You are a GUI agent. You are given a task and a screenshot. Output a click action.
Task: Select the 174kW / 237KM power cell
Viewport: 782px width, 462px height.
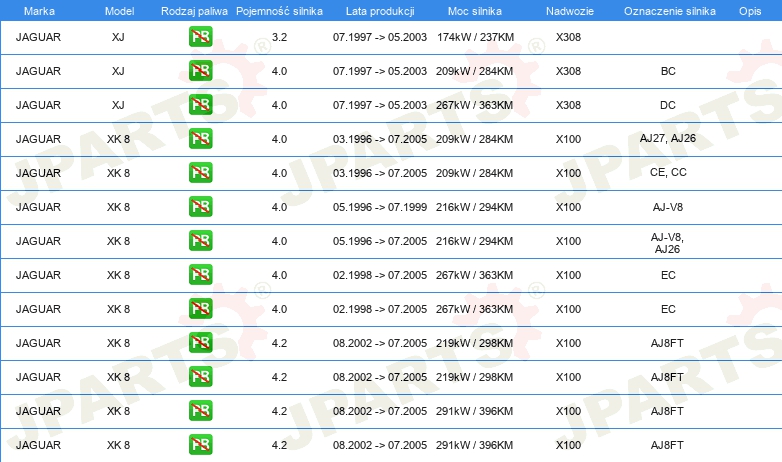point(475,37)
